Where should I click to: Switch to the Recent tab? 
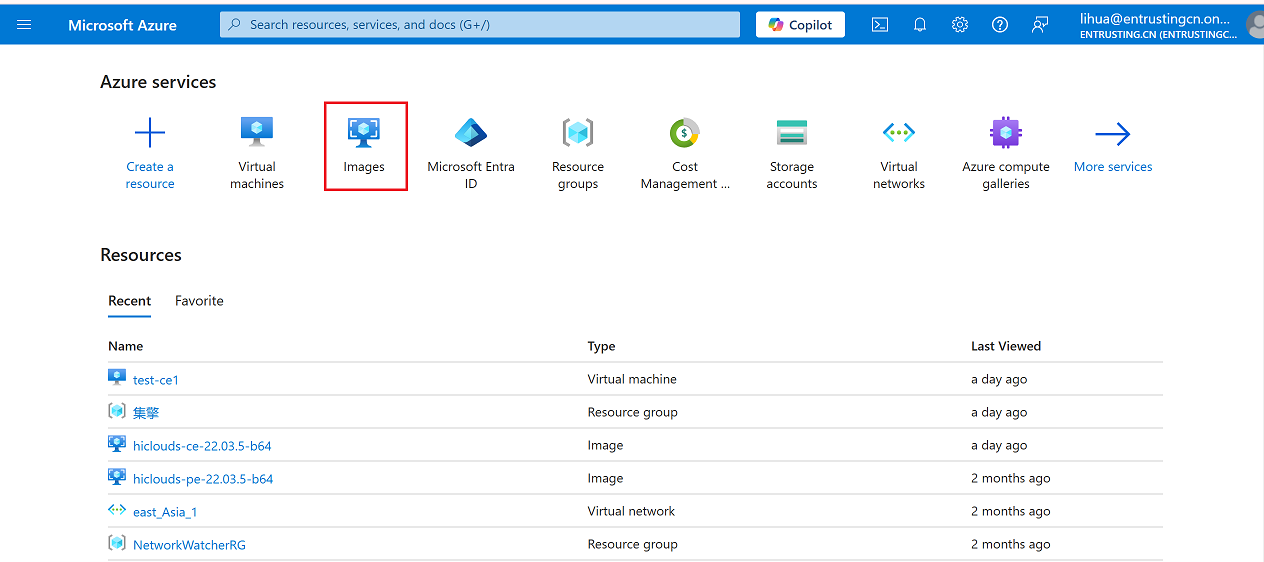click(x=129, y=301)
